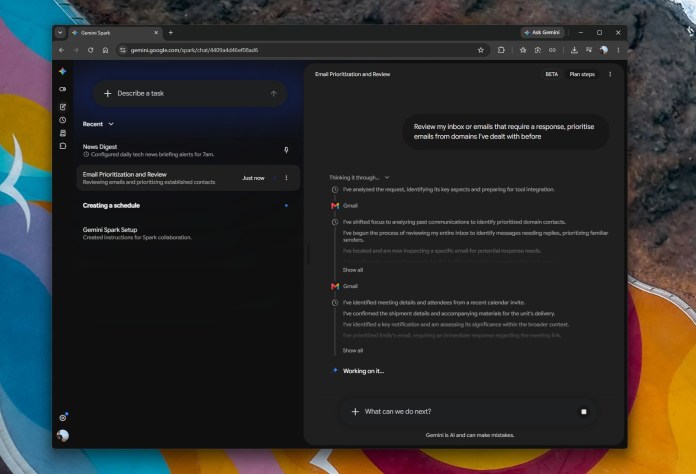Click the gemini.google.com address bar
Image resolution: width=696 pixels, height=474 pixels.
pyautogui.click(x=302, y=50)
